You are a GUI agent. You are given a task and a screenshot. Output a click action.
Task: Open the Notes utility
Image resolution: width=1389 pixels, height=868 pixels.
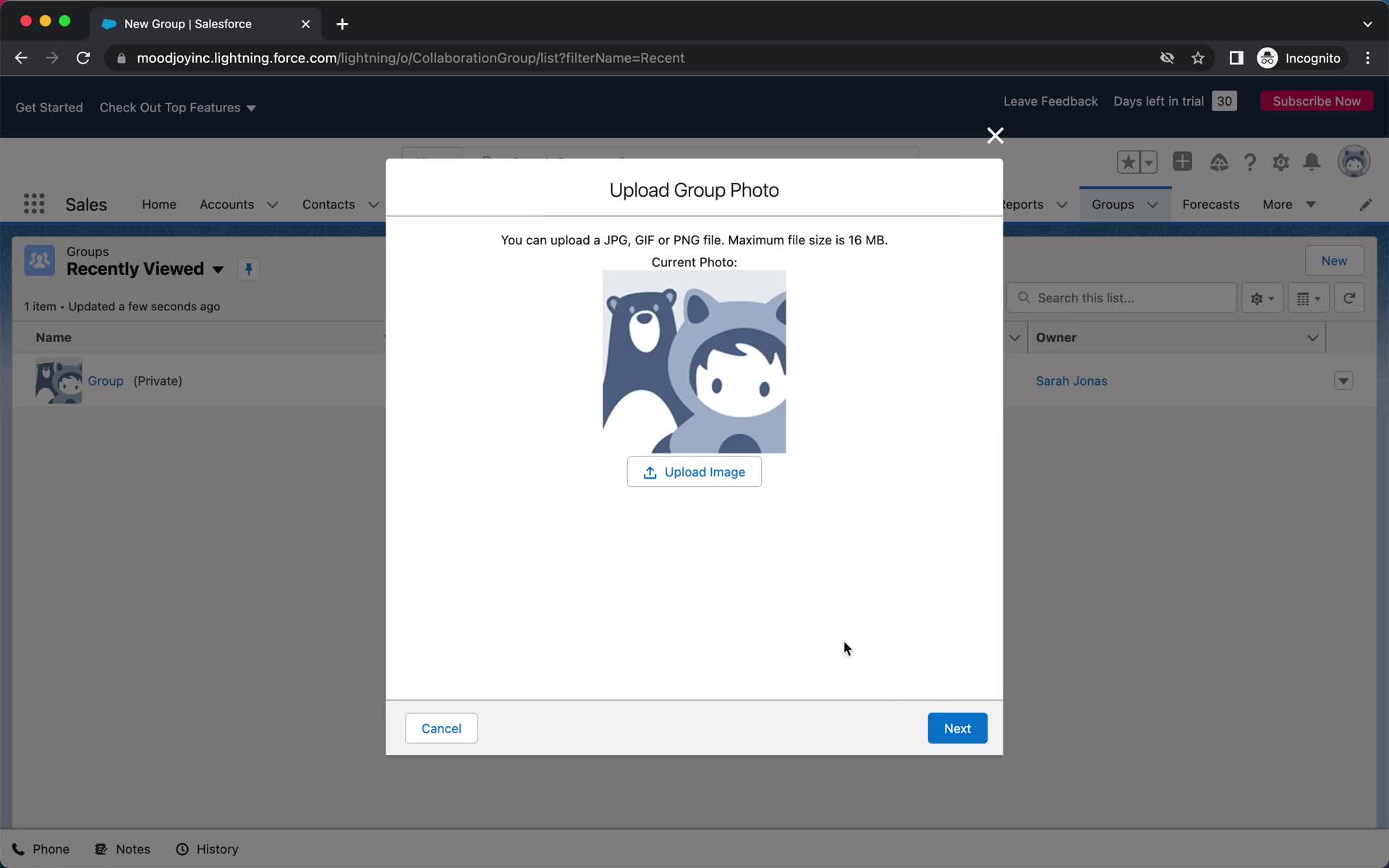[123, 849]
